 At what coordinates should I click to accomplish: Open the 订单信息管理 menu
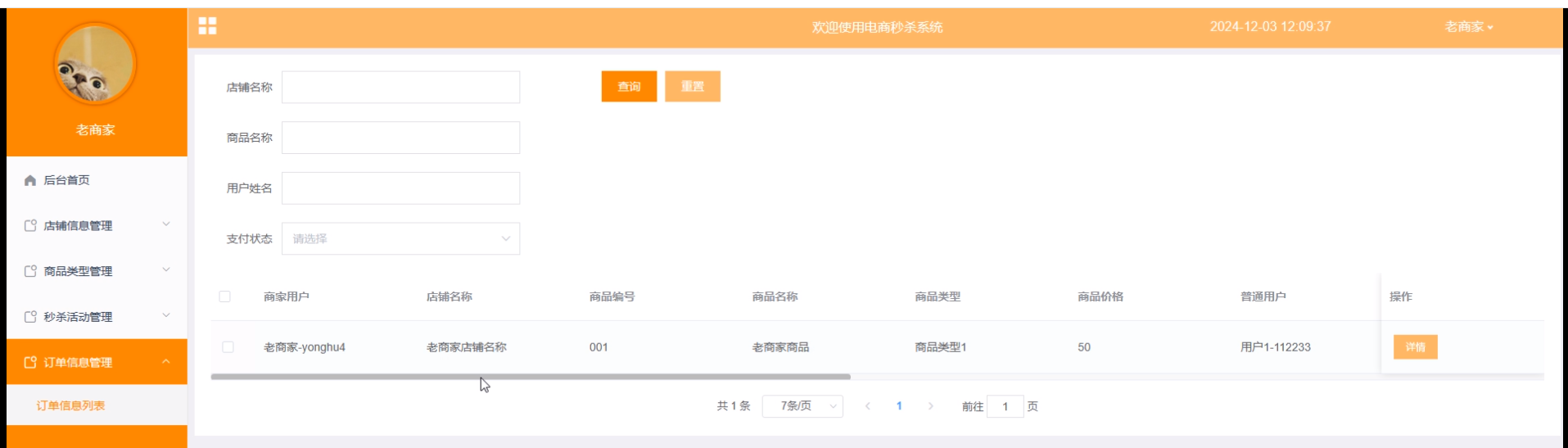click(x=97, y=362)
